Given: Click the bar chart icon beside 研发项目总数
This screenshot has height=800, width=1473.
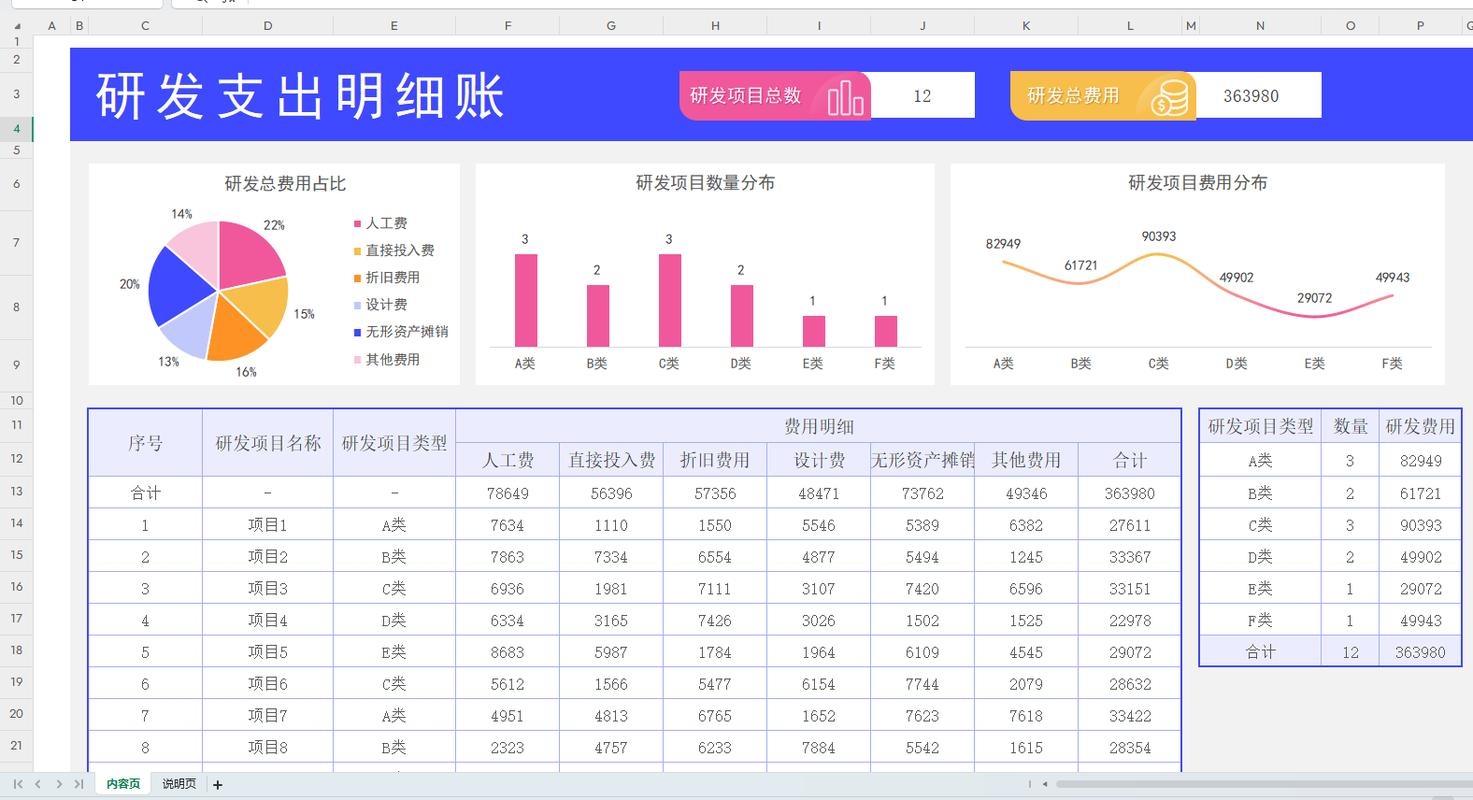Looking at the screenshot, I should coord(845,97).
